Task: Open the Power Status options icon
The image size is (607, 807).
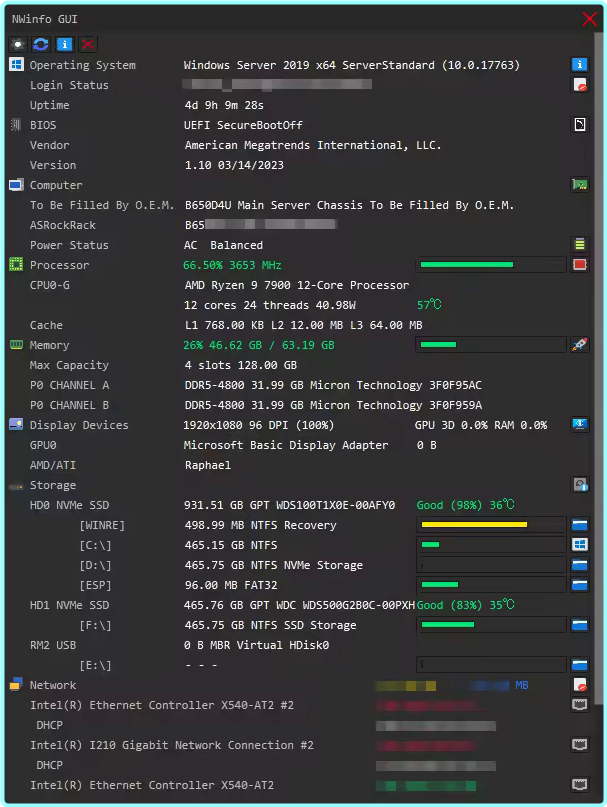Action: click(579, 245)
